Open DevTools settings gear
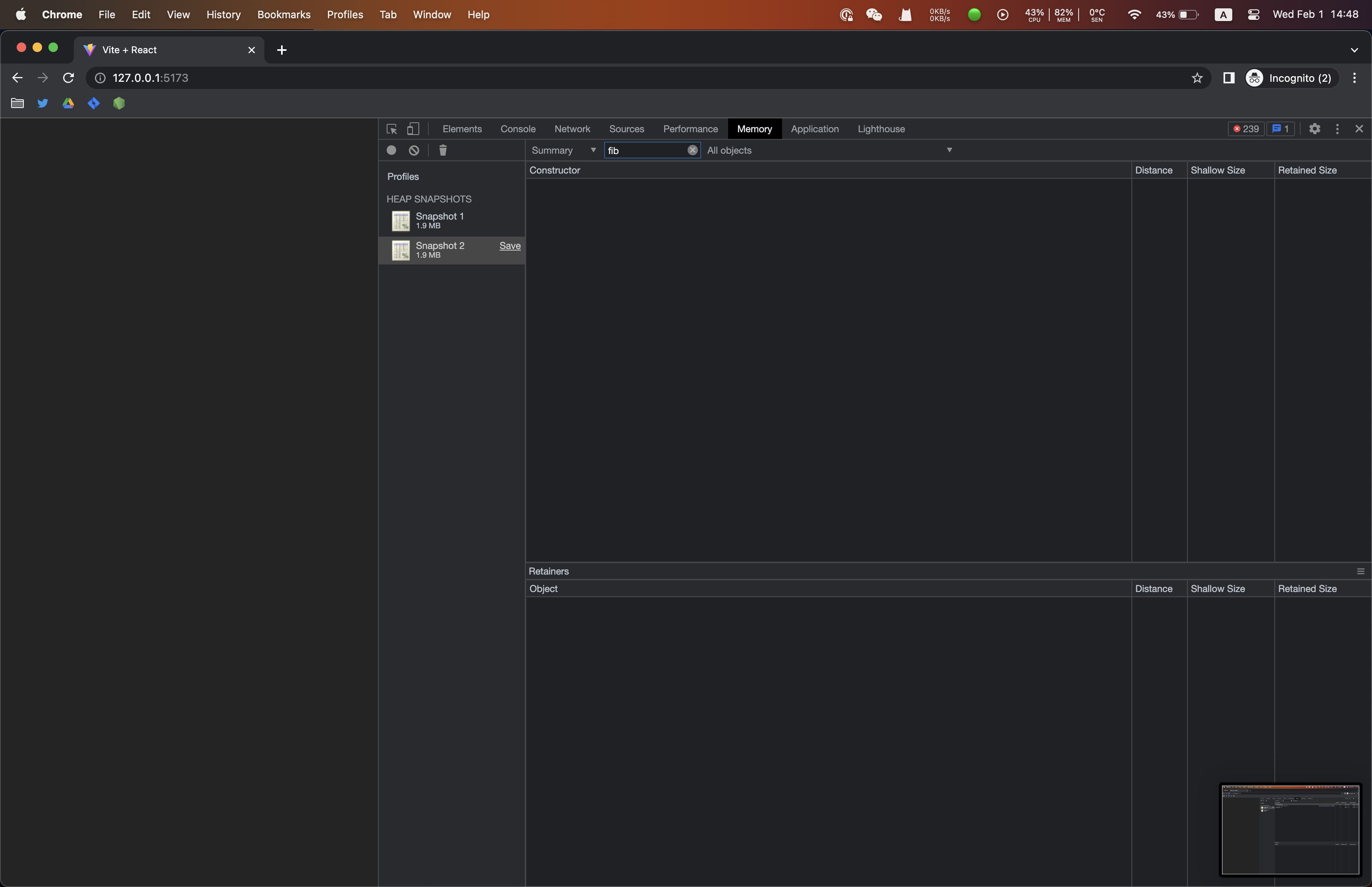Viewport: 1372px width, 887px height. pos(1315,128)
